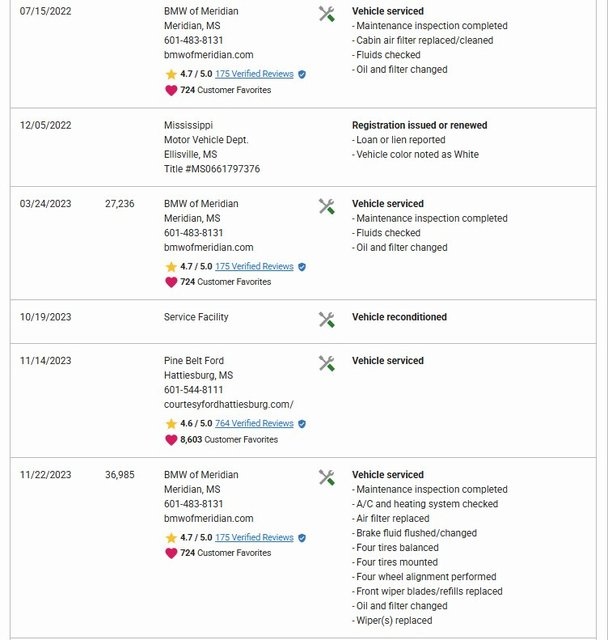This screenshot has height=640, width=608.
Task: View 175 Verified Reviews in the 11/22/2023 entry
Action: point(254,538)
